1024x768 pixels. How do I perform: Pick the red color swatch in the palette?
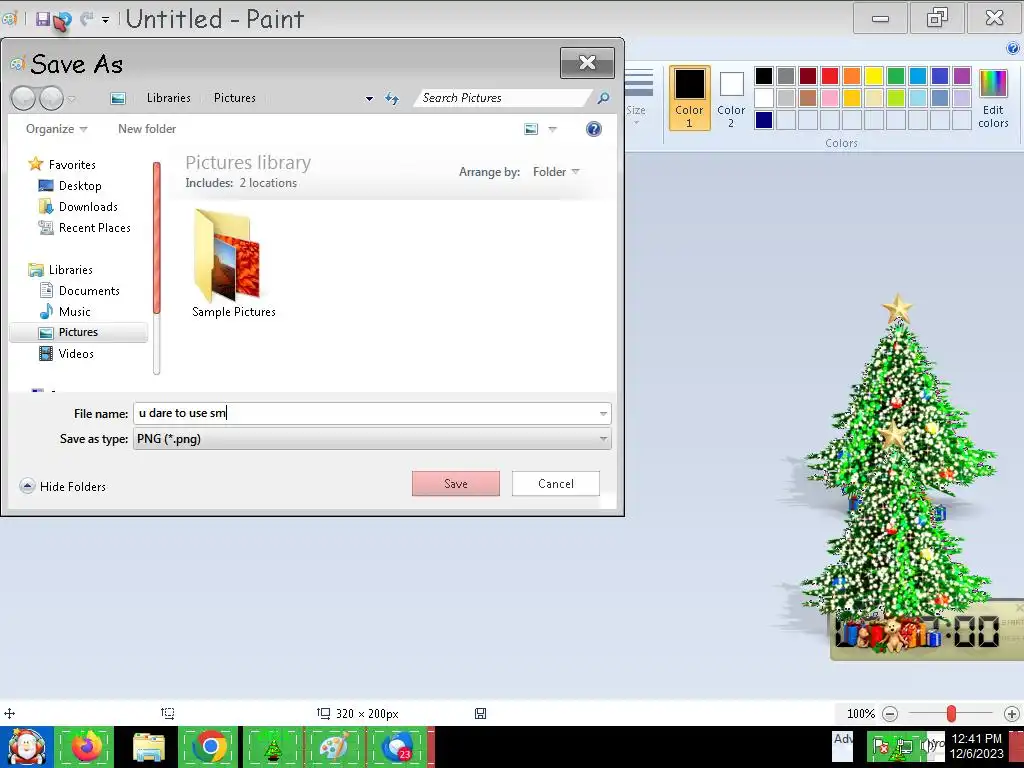click(829, 76)
